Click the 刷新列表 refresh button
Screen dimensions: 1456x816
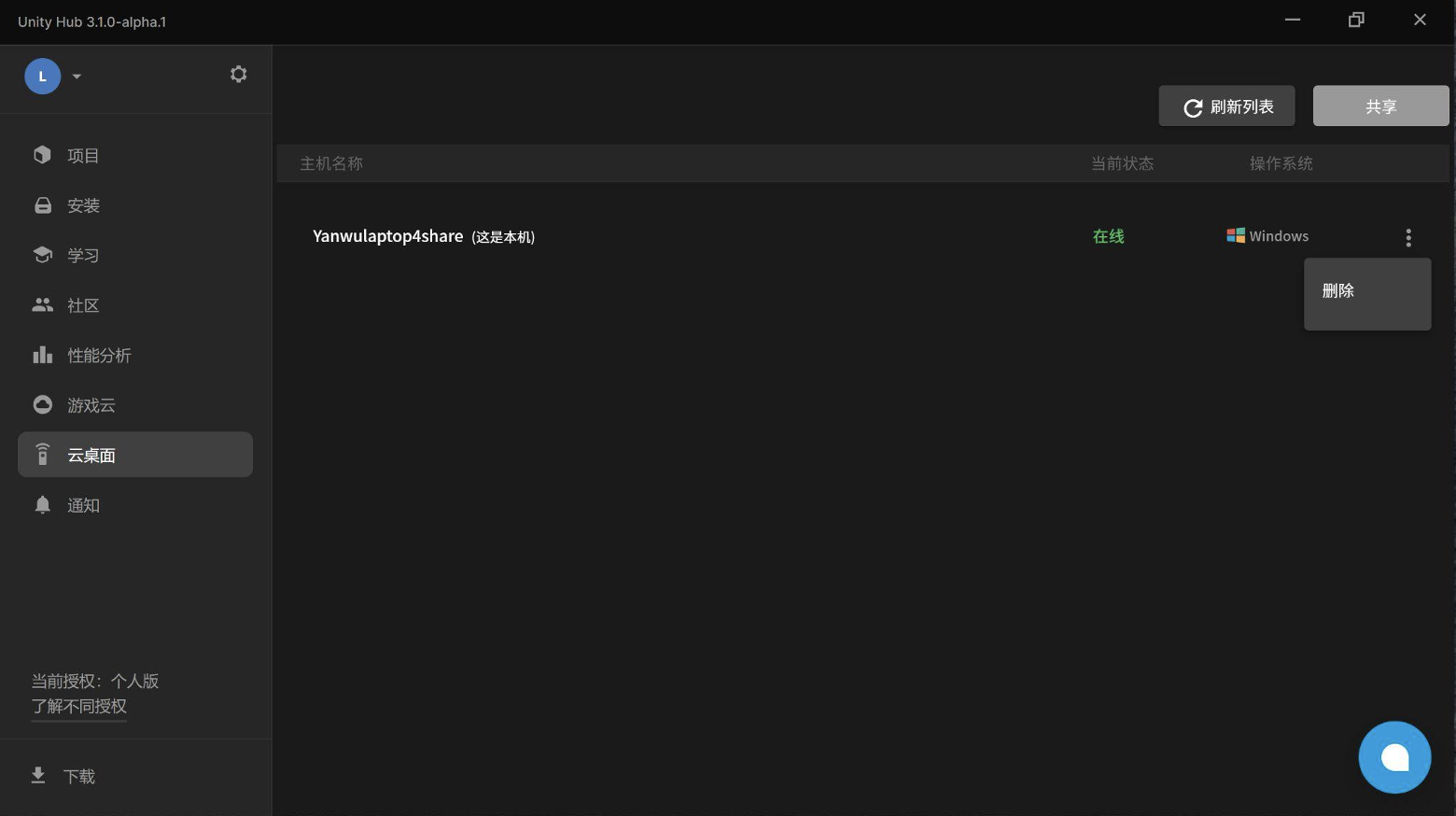(x=1226, y=106)
